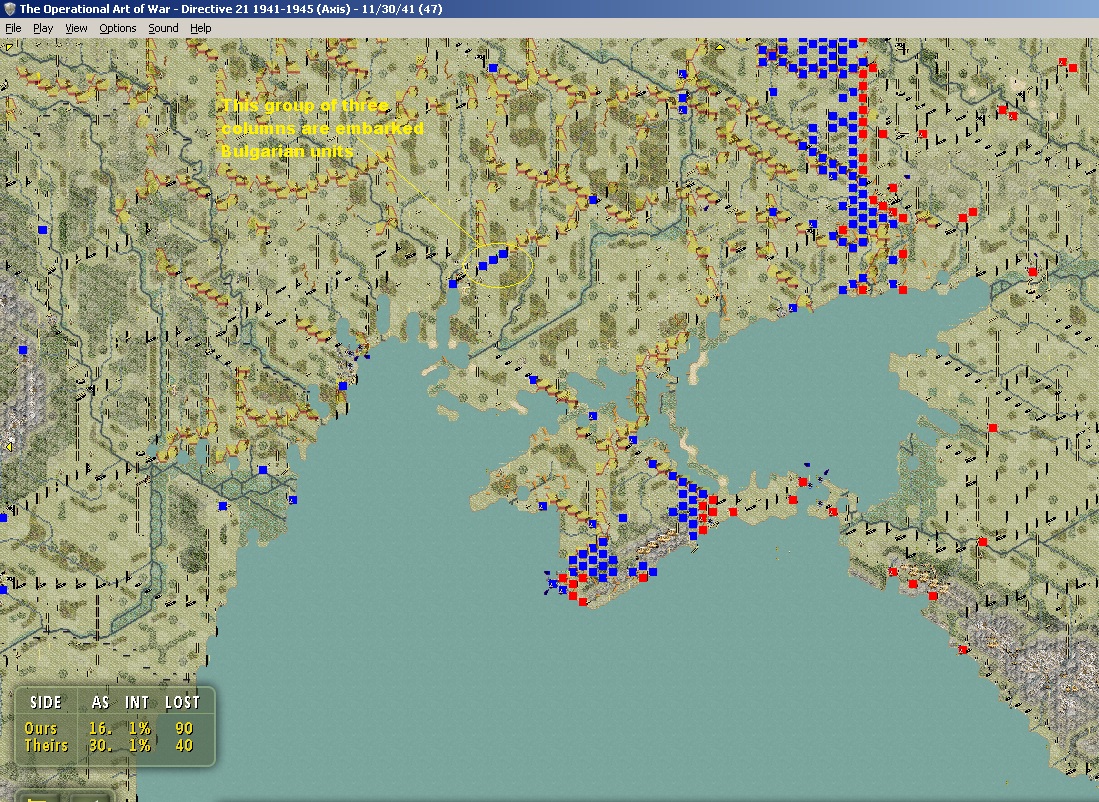Click the yellow left arrow on the map's left edge

(x=8, y=447)
